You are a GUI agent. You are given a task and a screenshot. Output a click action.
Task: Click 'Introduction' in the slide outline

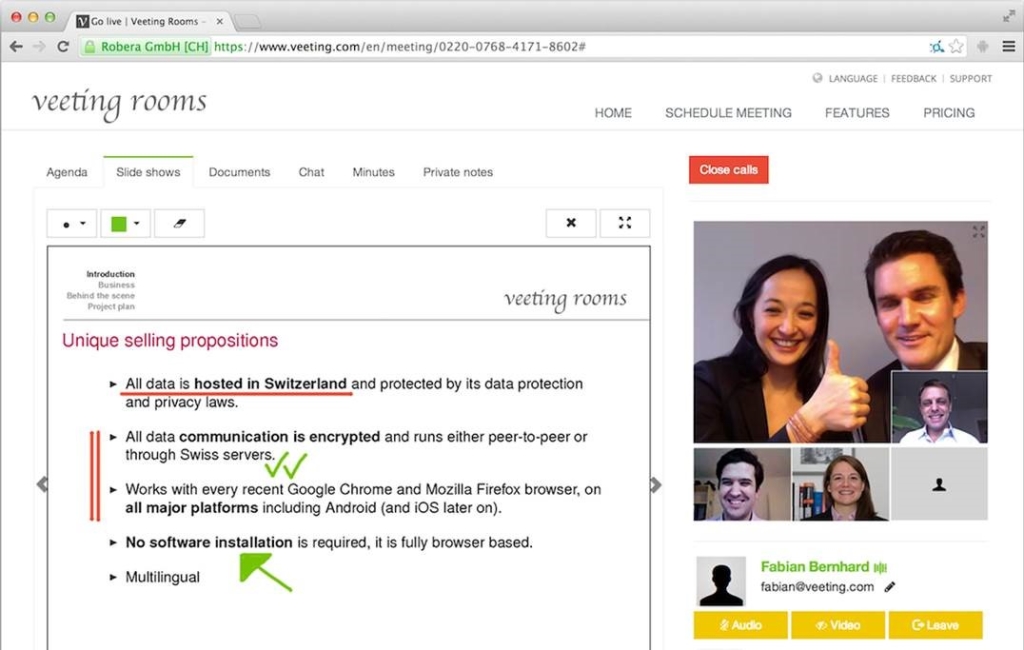[x=110, y=274]
